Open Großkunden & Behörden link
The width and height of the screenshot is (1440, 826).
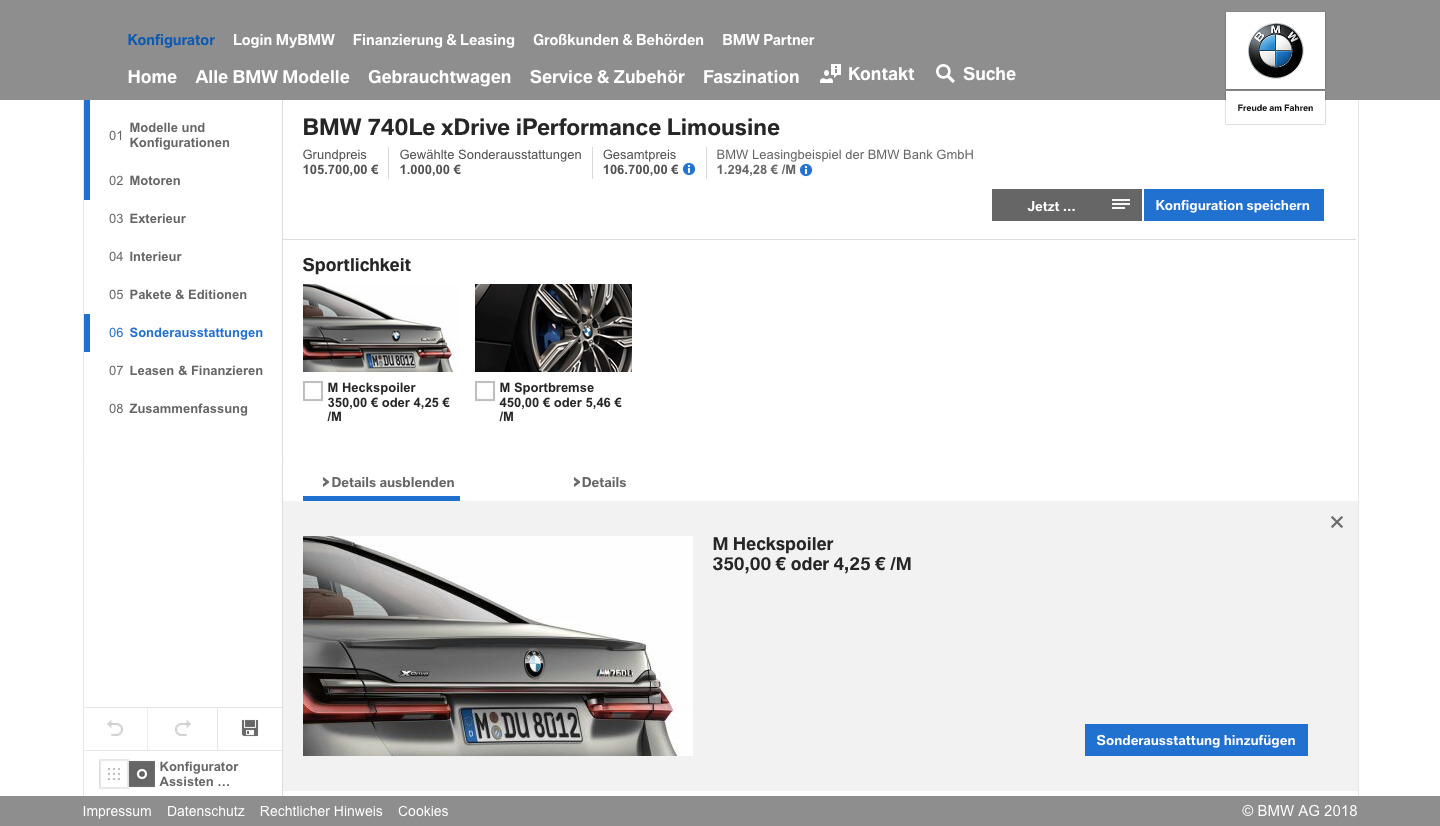click(x=618, y=40)
